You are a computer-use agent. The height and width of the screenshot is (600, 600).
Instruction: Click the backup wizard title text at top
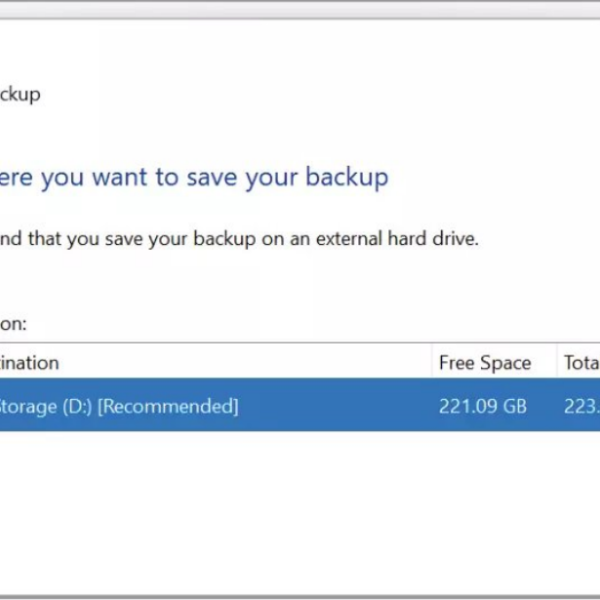click(20, 94)
